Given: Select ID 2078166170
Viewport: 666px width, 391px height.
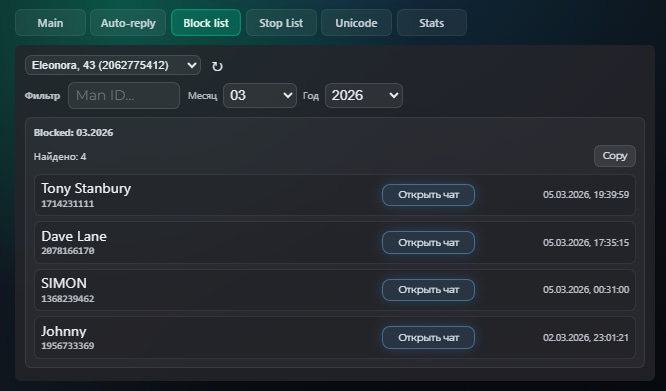Looking at the screenshot, I should [x=68, y=251].
